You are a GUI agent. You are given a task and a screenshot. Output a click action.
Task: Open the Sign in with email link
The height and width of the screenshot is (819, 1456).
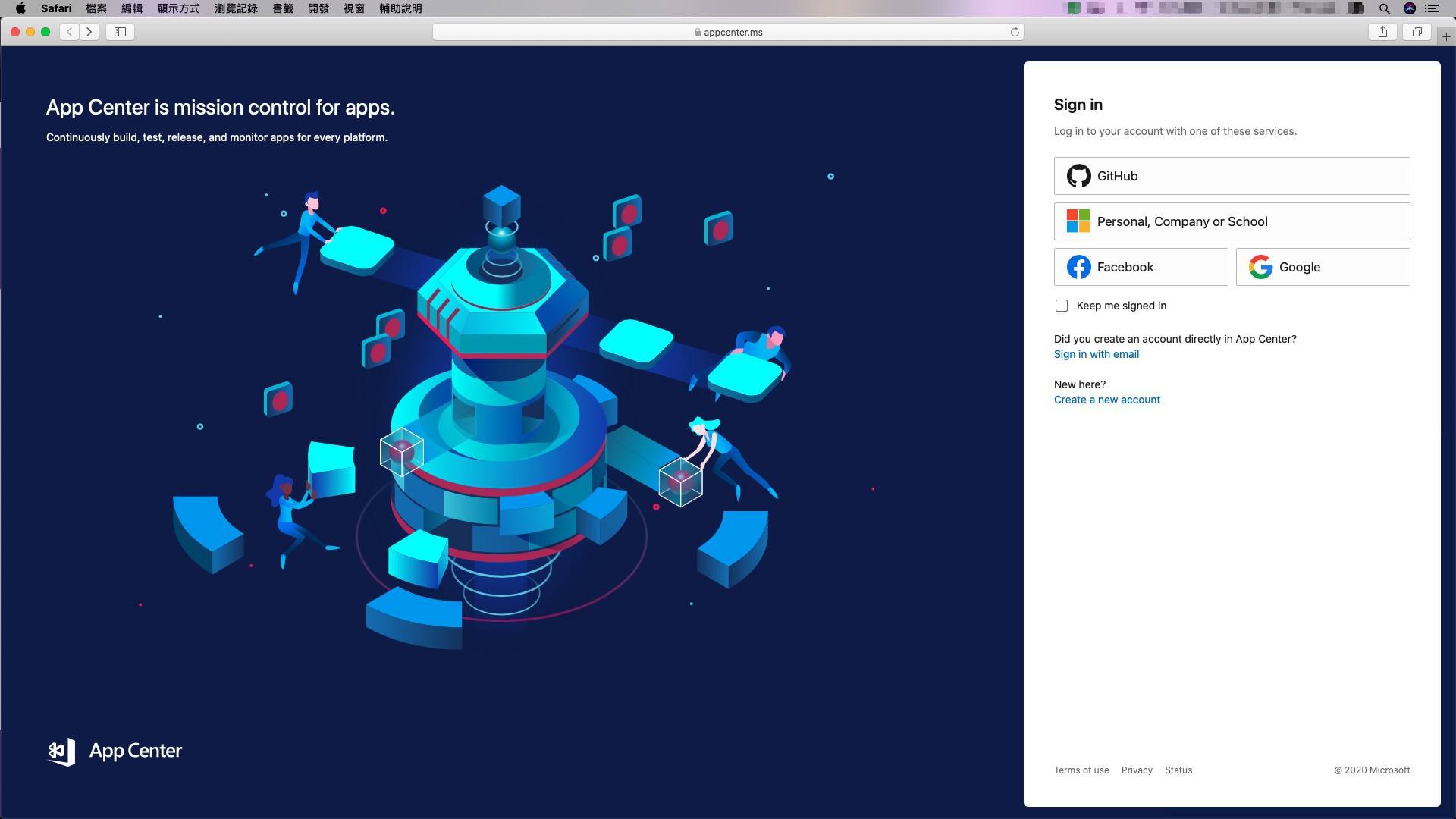click(1096, 354)
